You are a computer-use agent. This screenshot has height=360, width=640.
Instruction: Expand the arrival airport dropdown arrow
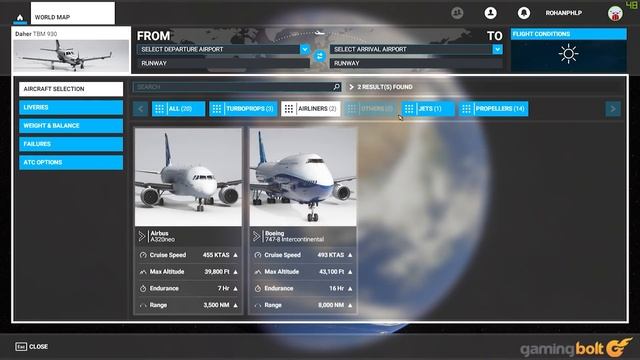coord(497,49)
